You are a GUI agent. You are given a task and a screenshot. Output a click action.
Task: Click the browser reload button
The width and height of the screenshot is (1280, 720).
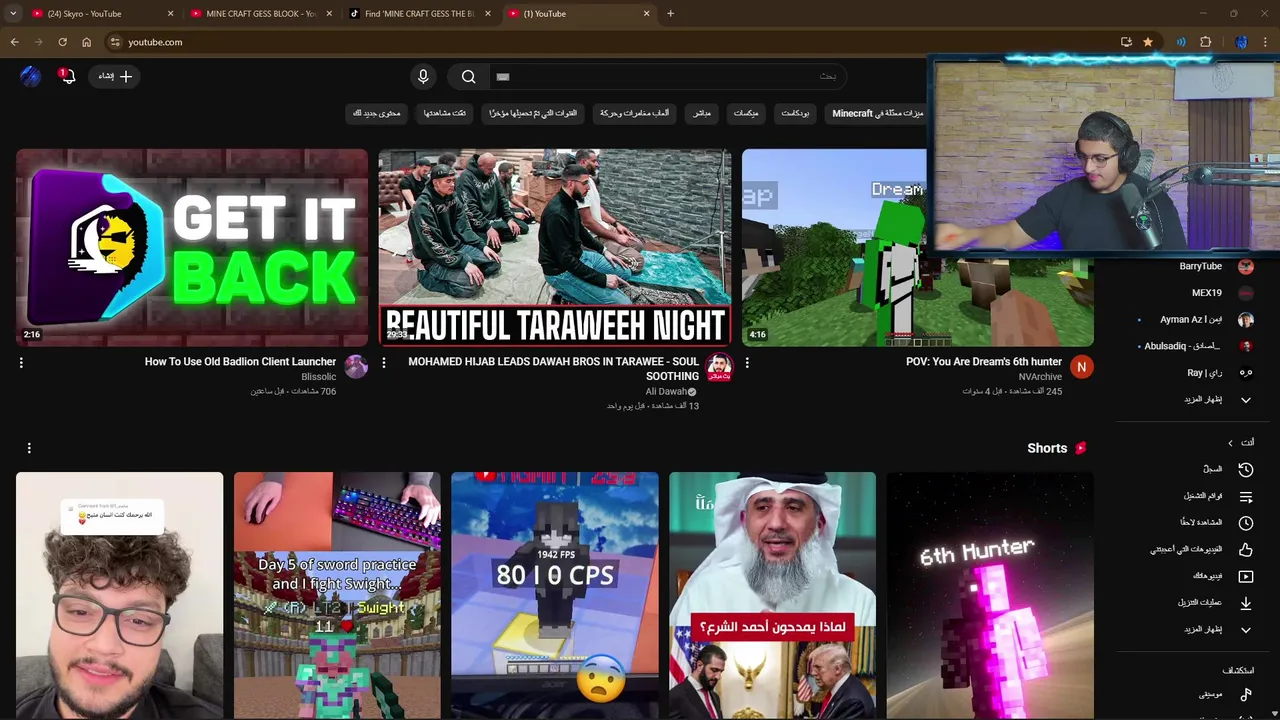[x=62, y=42]
